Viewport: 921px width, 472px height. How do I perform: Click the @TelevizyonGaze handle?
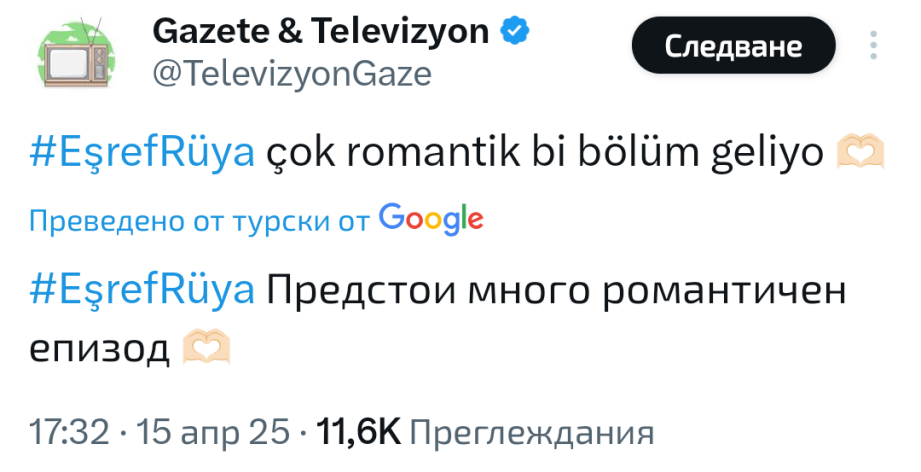(291, 73)
